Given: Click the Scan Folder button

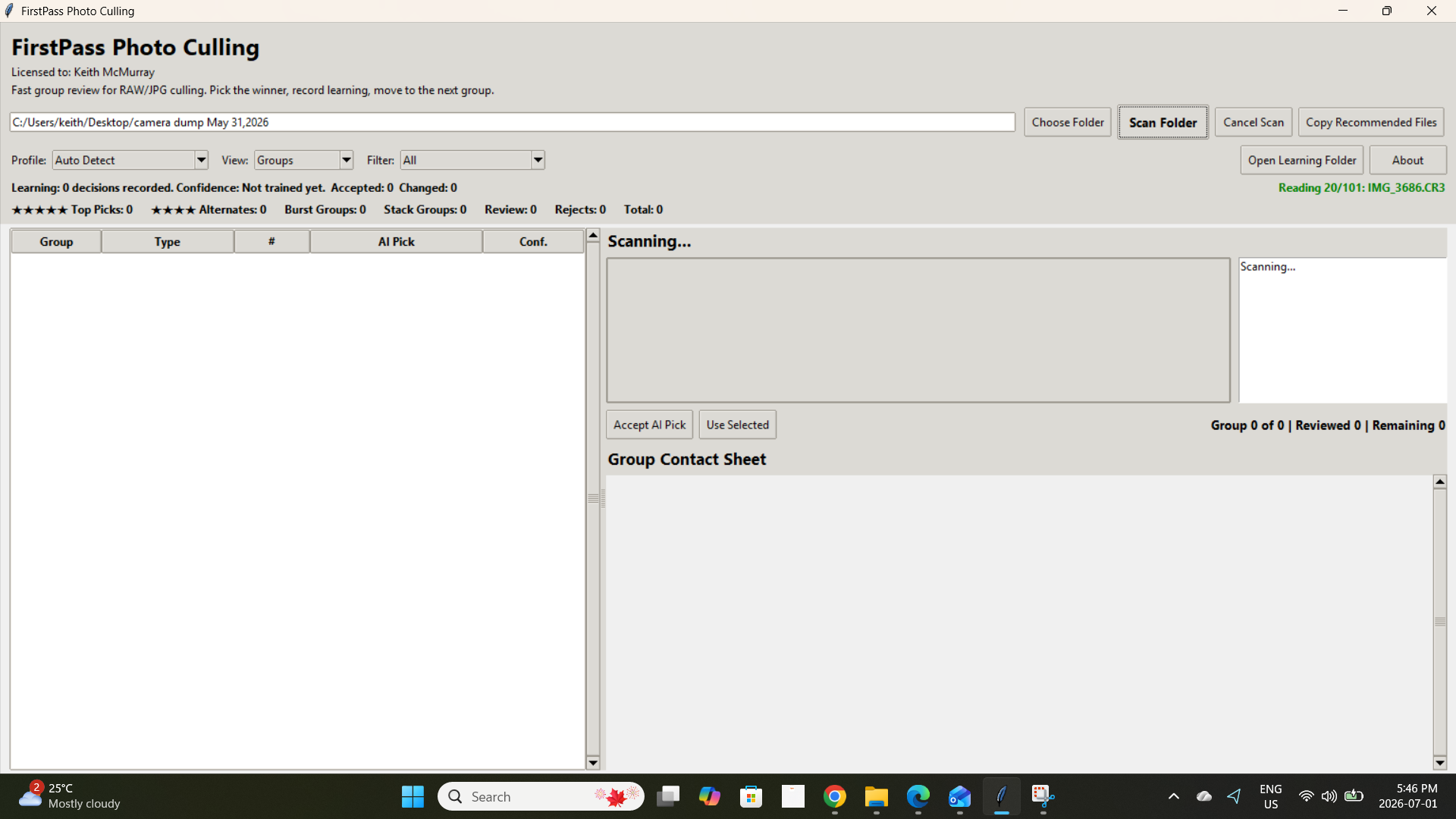Looking at the screenshot, I should (1163, 122).
